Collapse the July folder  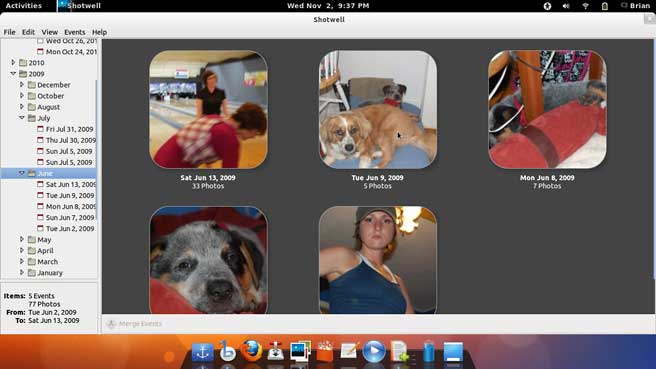(x=22, y=118)
